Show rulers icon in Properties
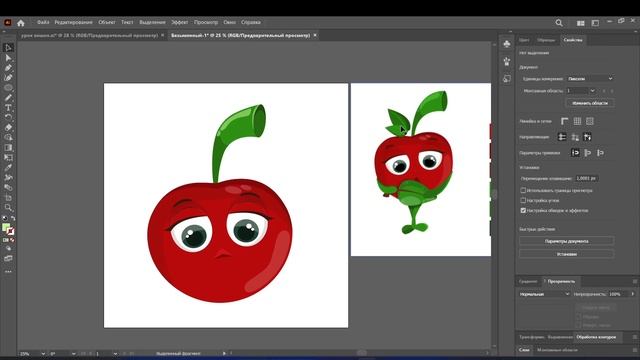The height and width of the screenshot is (360, 640). click(564, 121)
